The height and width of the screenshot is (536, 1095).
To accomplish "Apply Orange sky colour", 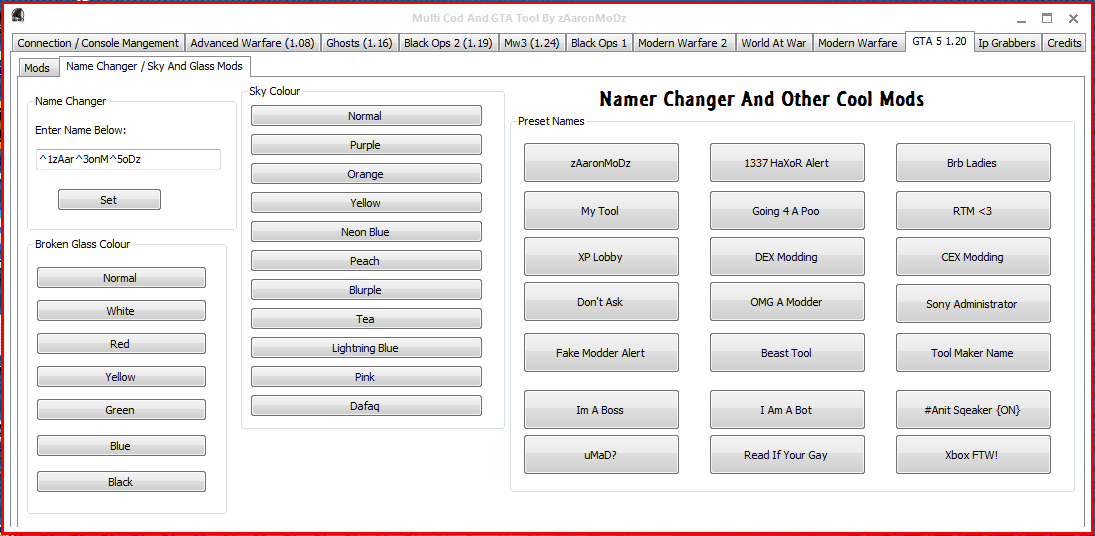I will point(366,174).
